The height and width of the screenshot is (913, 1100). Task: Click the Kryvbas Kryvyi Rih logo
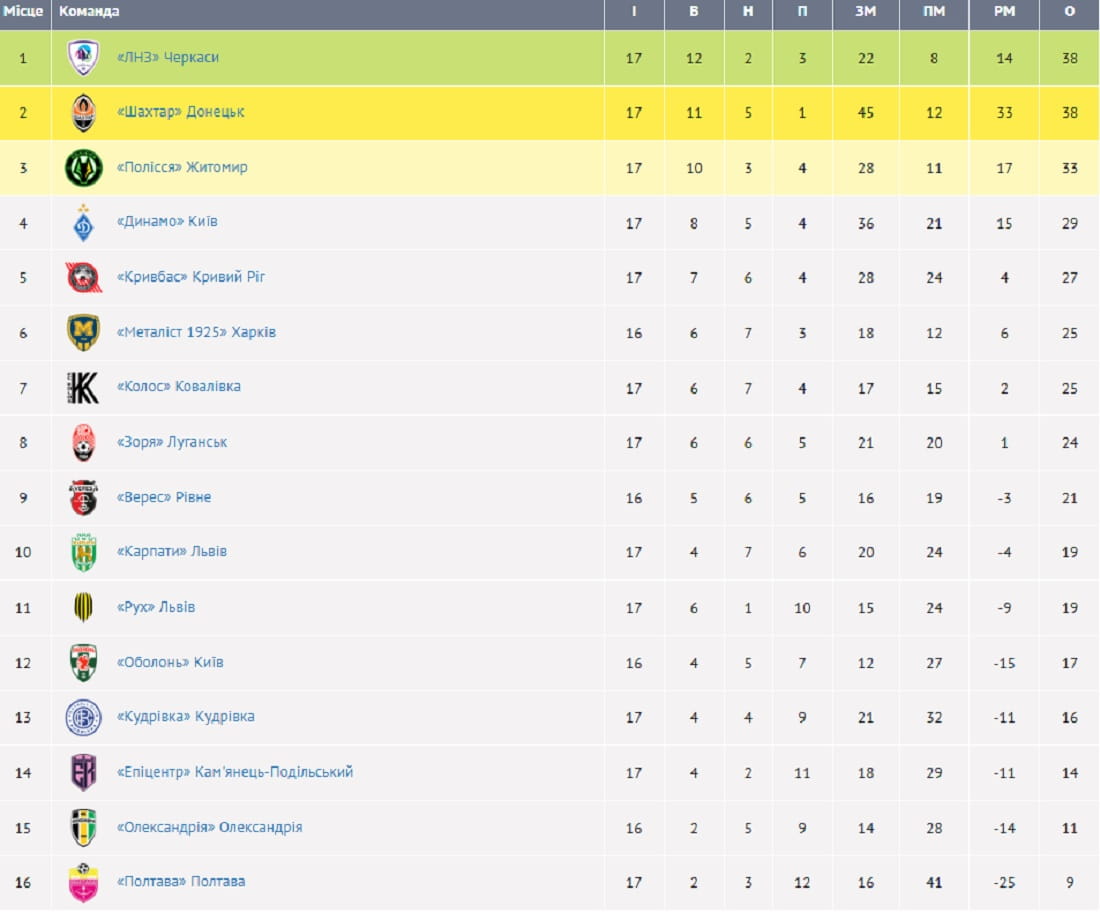(x=84, y=277)
